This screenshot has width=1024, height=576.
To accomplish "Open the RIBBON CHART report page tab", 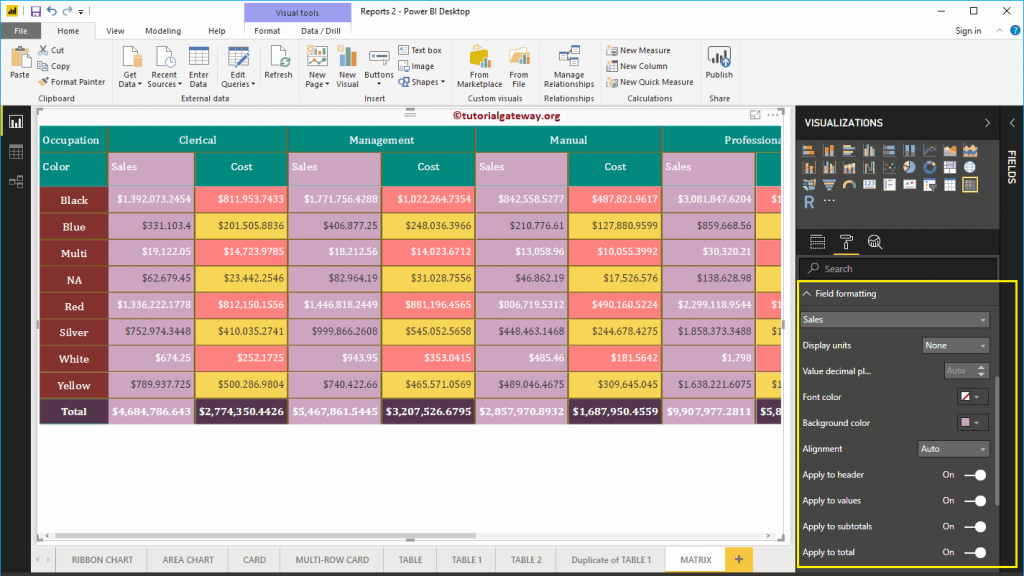I will click(x=100, y=559).
